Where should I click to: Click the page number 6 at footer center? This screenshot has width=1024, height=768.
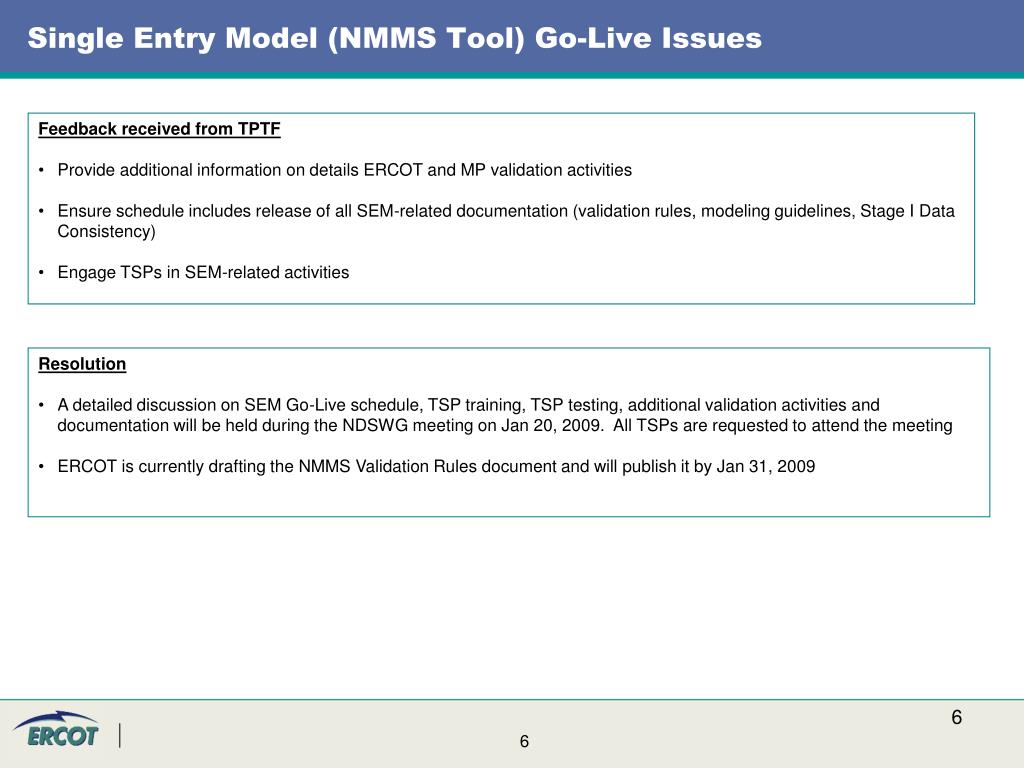pyautogui.click(x=524, y=741)
